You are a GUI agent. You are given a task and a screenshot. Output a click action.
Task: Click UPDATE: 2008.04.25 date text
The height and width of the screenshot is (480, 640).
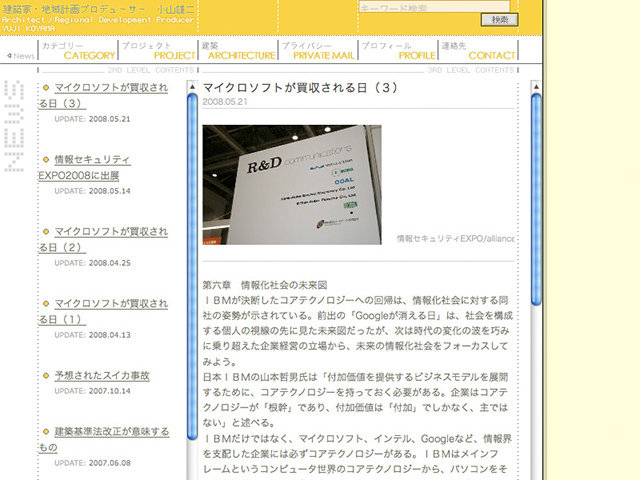(93, 263)
